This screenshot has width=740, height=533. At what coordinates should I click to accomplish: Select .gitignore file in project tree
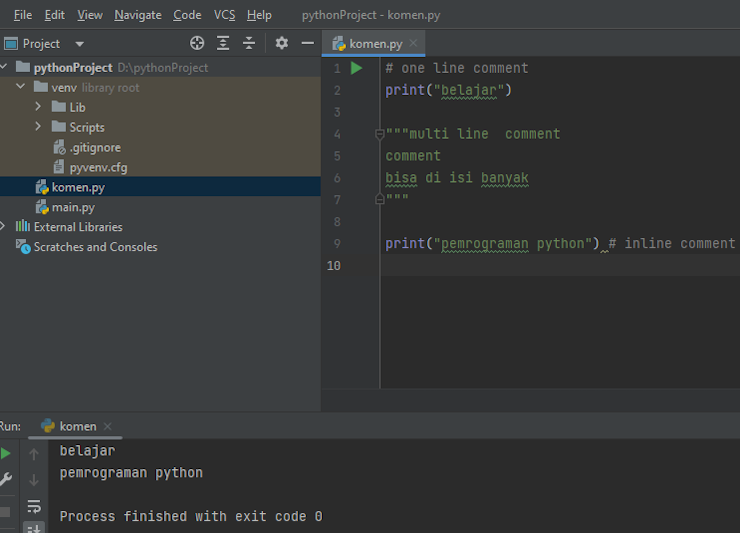[95, 148]
